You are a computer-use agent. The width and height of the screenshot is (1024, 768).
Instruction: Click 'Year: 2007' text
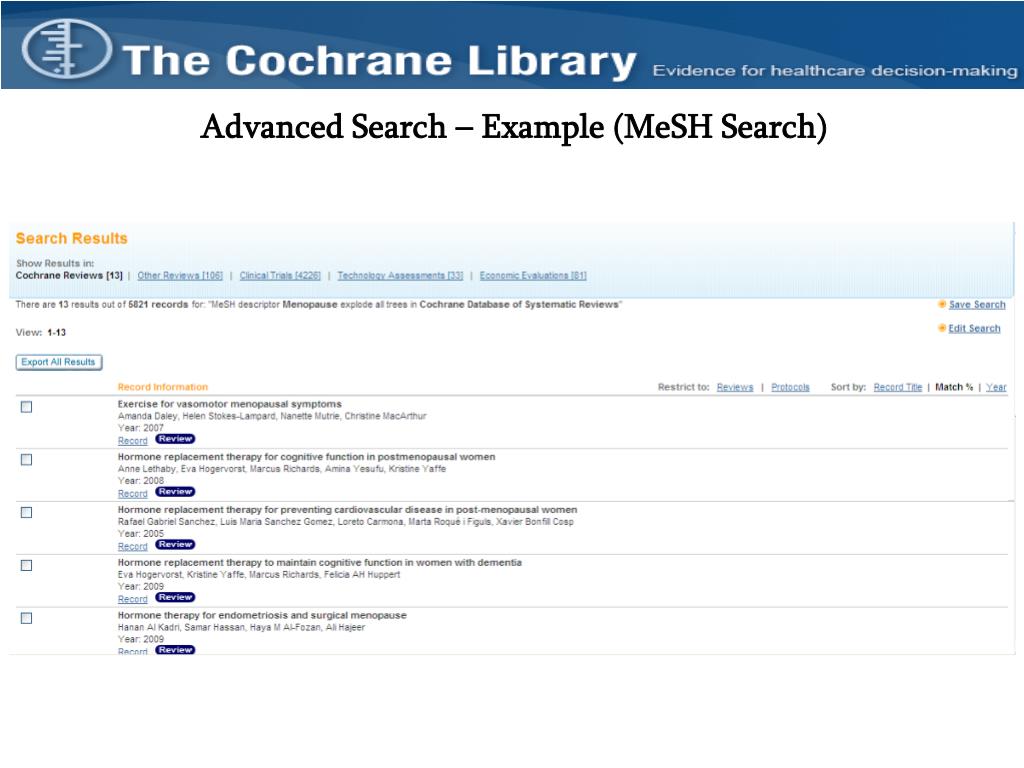(x=140, y=428)
